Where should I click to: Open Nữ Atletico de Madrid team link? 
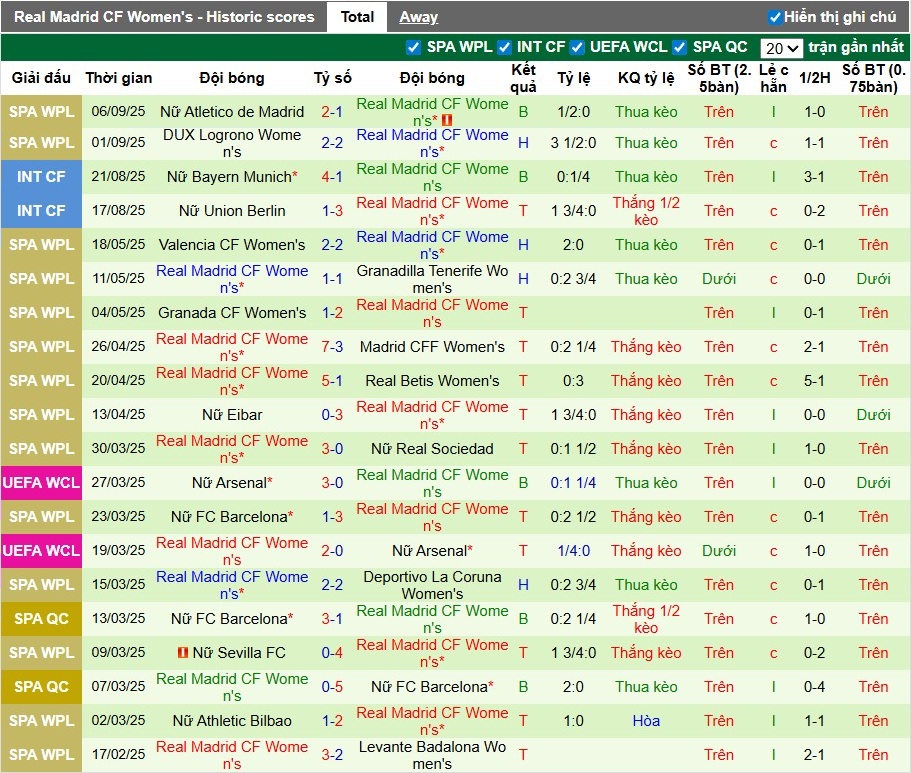[x=232, y=112]
